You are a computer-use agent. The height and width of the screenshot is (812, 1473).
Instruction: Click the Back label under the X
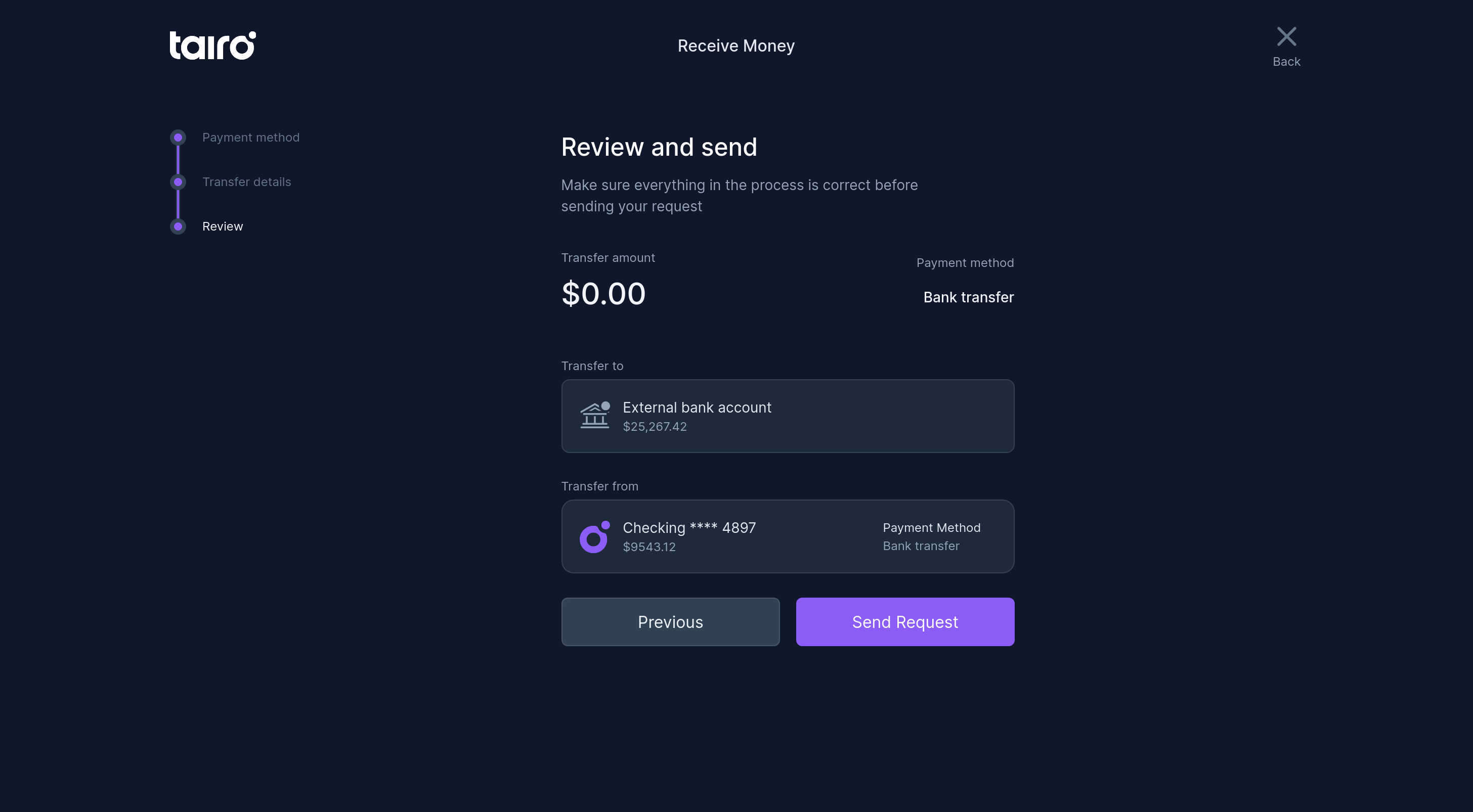pyautogui.click(x=1286, y=62)
